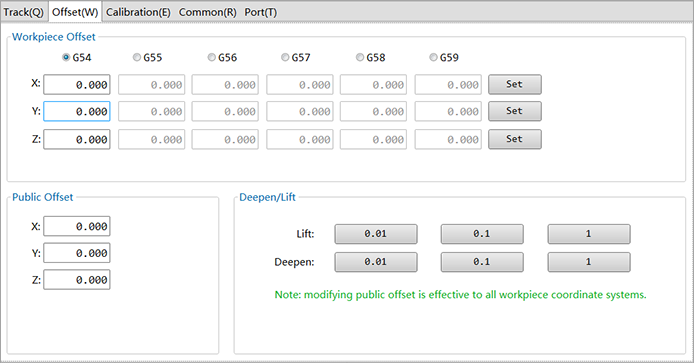Focus the G54 Z offset field

tap(77, 139)
